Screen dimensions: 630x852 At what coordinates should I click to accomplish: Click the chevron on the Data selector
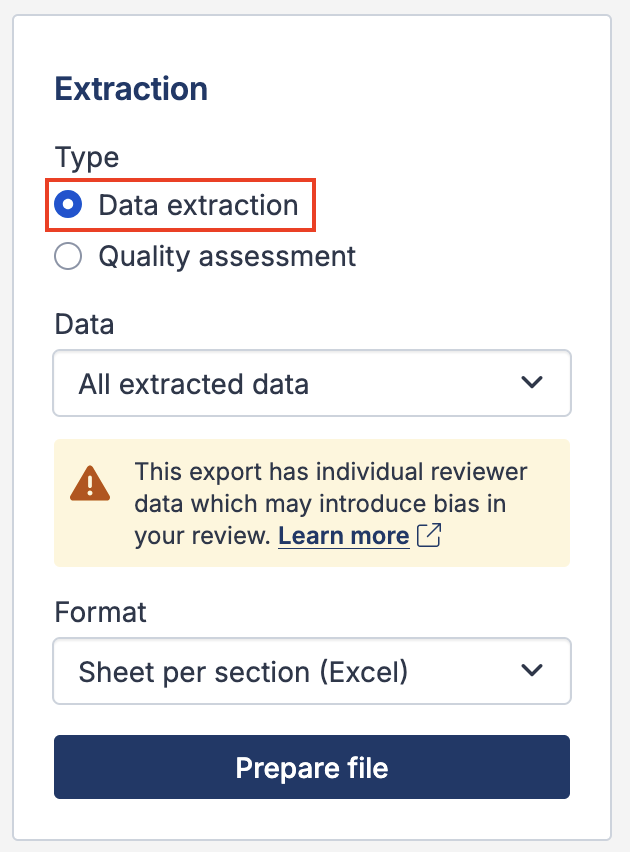click(533, 383)
